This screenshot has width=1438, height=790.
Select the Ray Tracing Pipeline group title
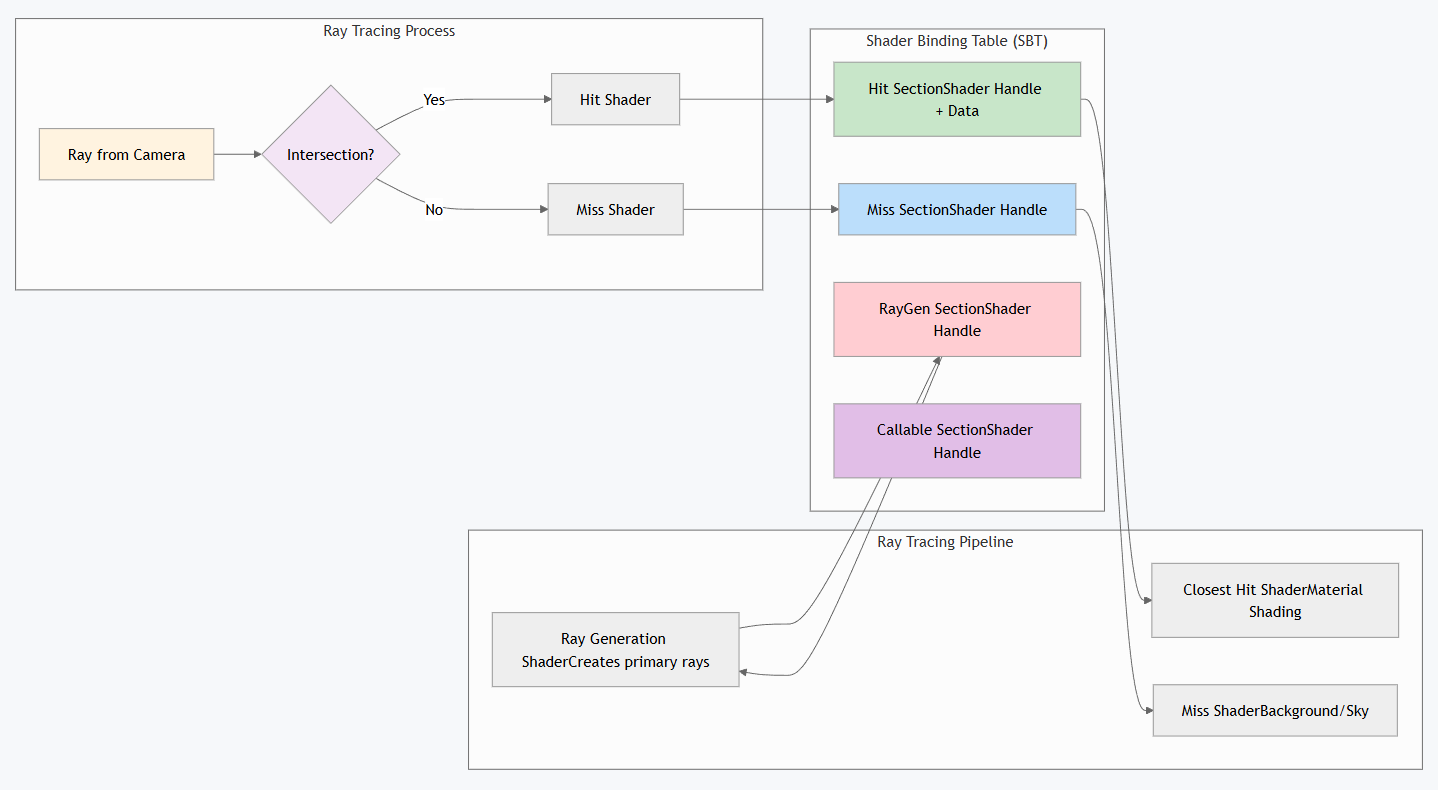coord(945,542)
